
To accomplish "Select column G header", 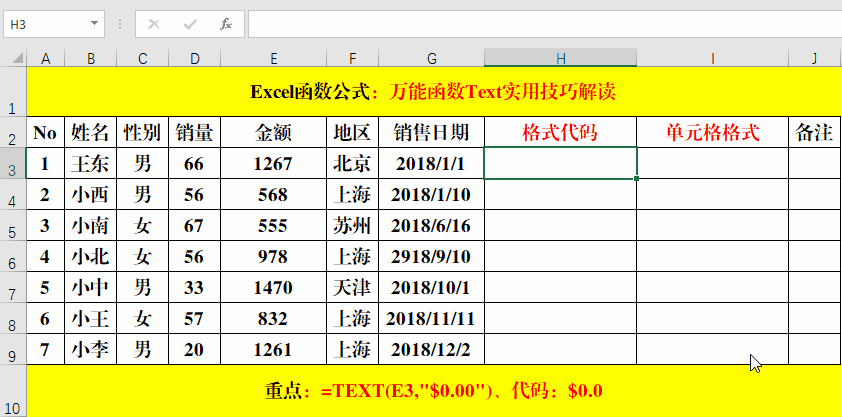I will click(x=431, y=58).
